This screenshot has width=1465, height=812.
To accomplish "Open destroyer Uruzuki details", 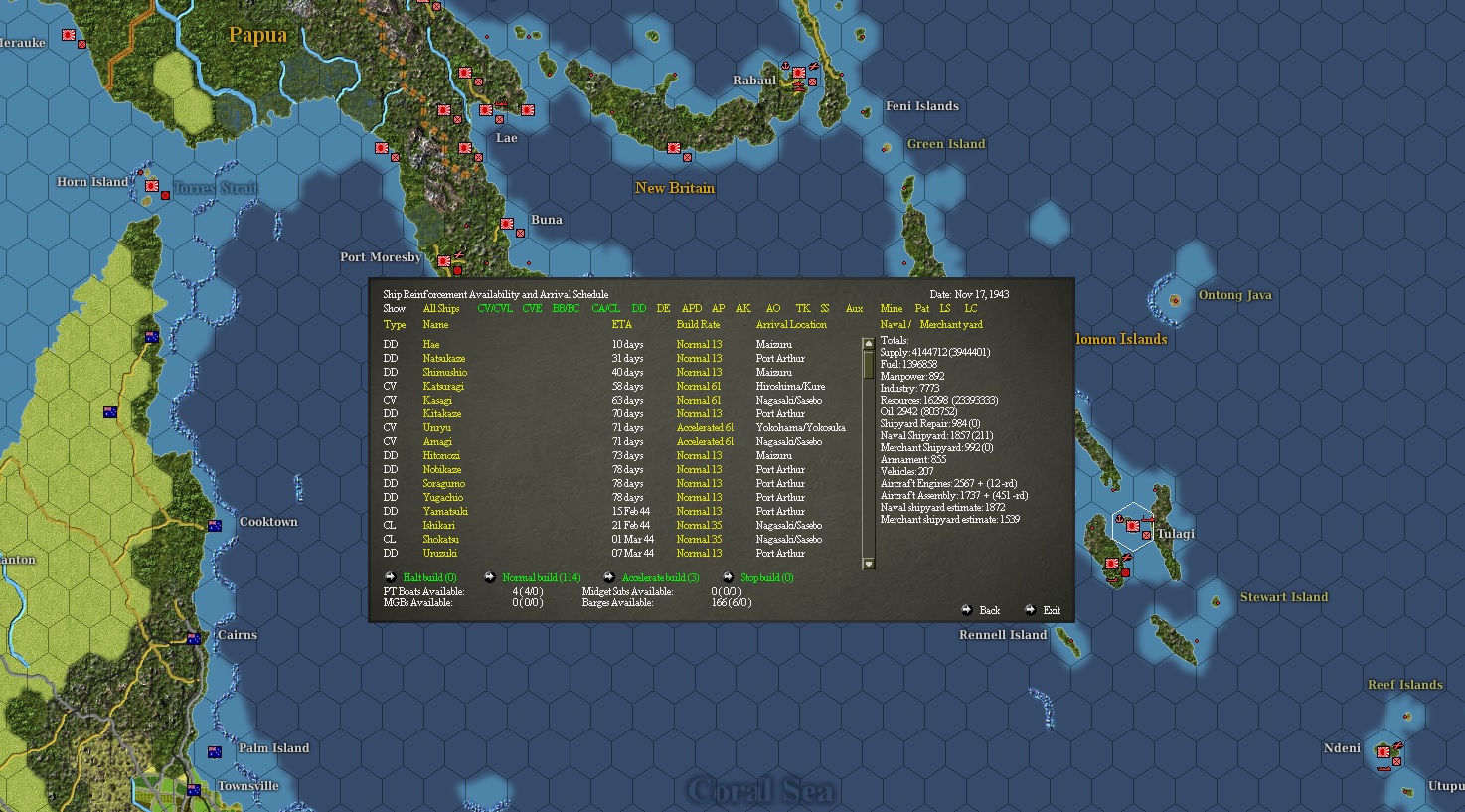I will [440, 554].
